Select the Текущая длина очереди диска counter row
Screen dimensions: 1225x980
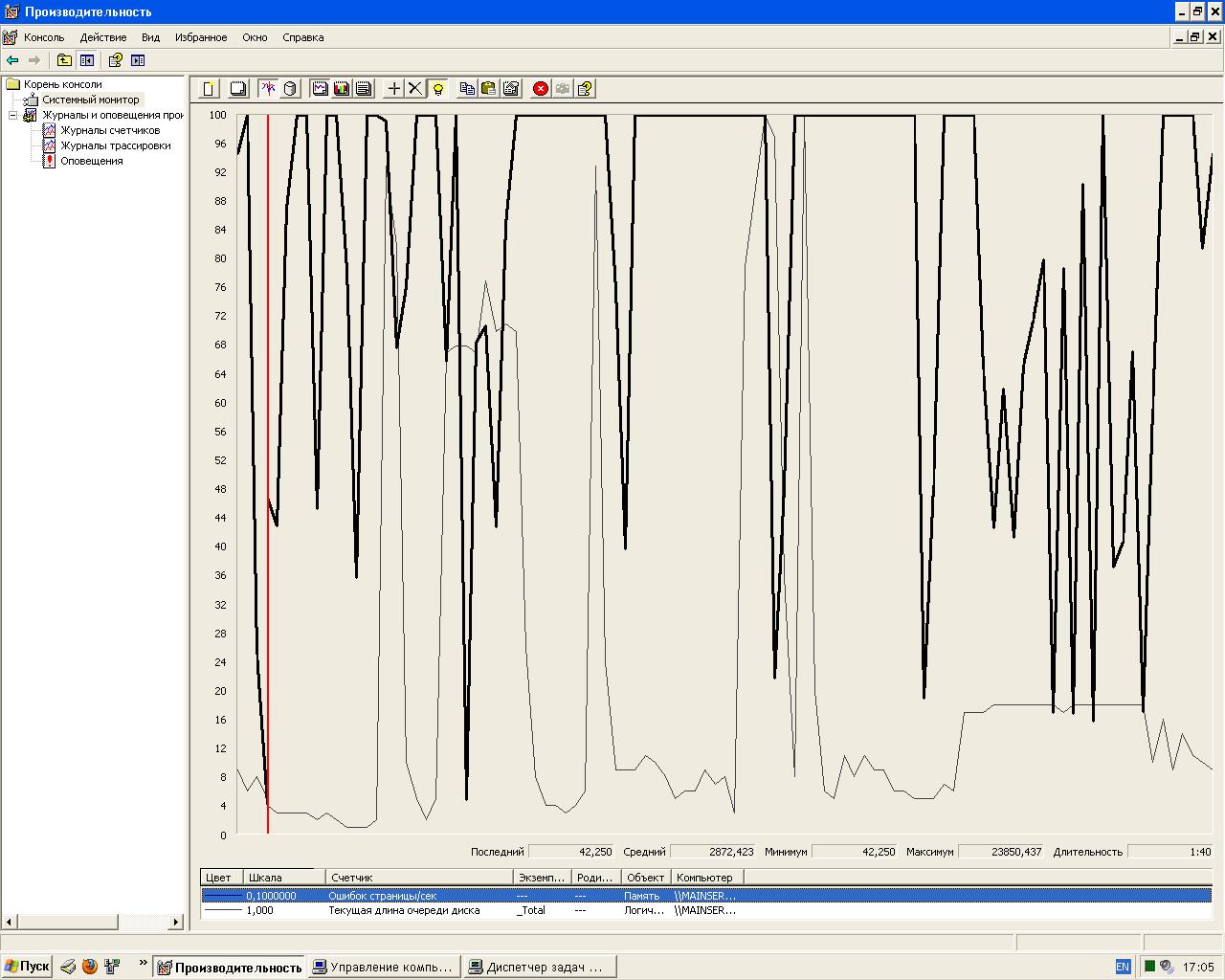click(x=403, y=910)
